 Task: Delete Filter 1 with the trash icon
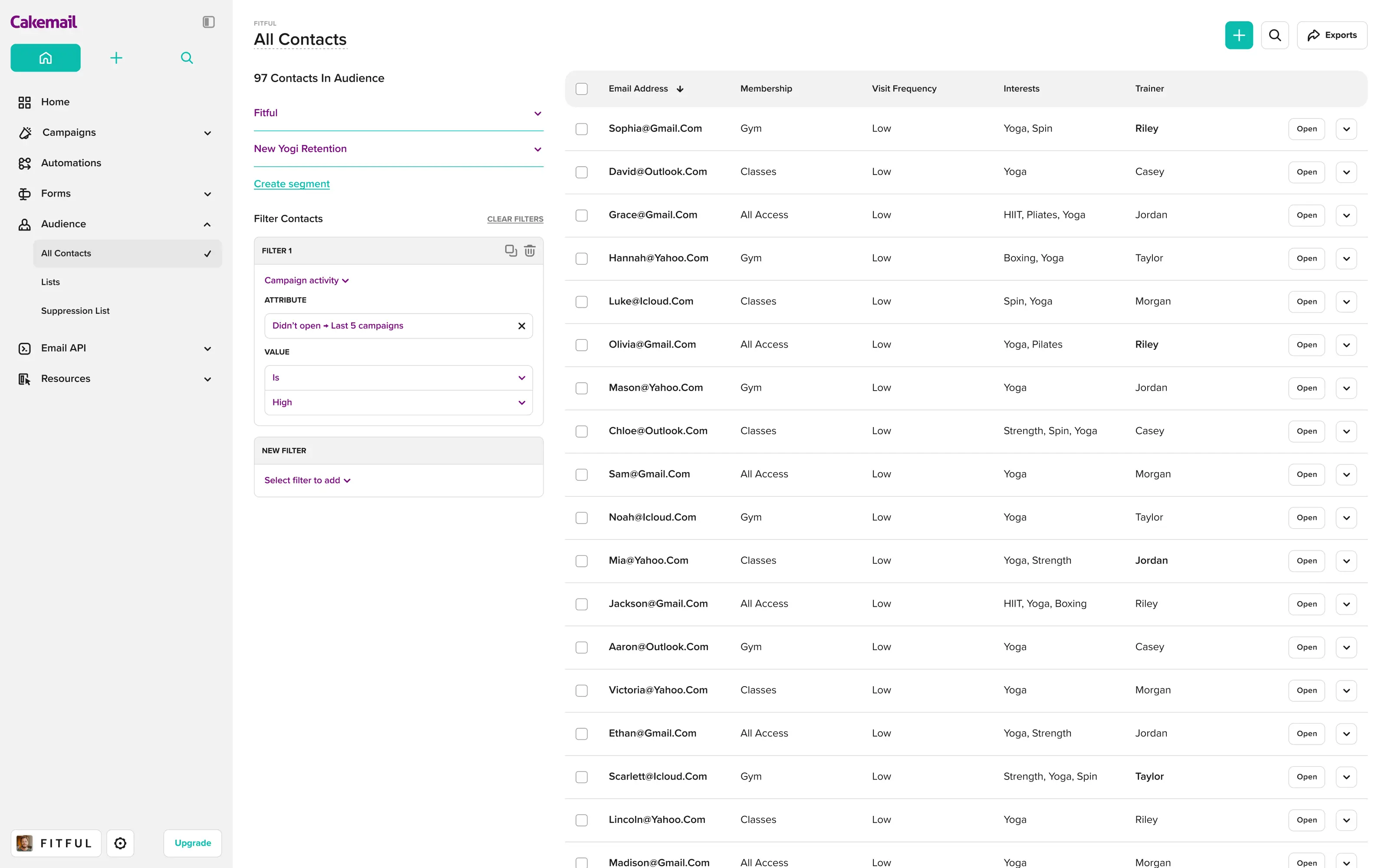[x=530, y=250]
